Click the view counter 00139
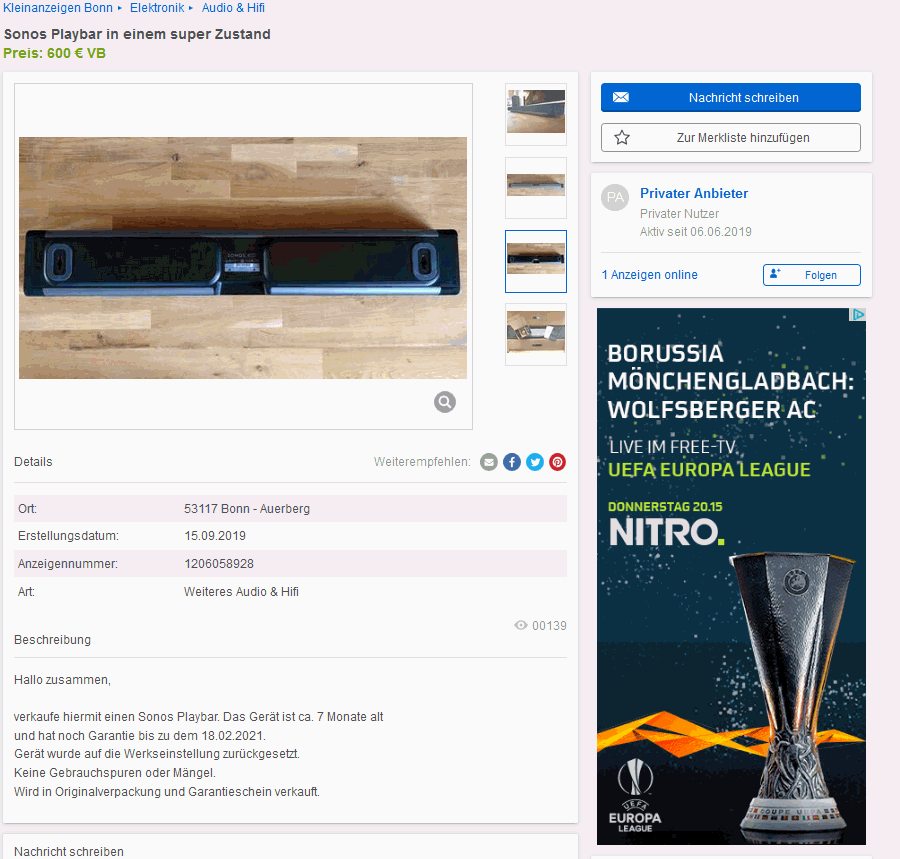The image size is (900, 859). coord(549,625)
